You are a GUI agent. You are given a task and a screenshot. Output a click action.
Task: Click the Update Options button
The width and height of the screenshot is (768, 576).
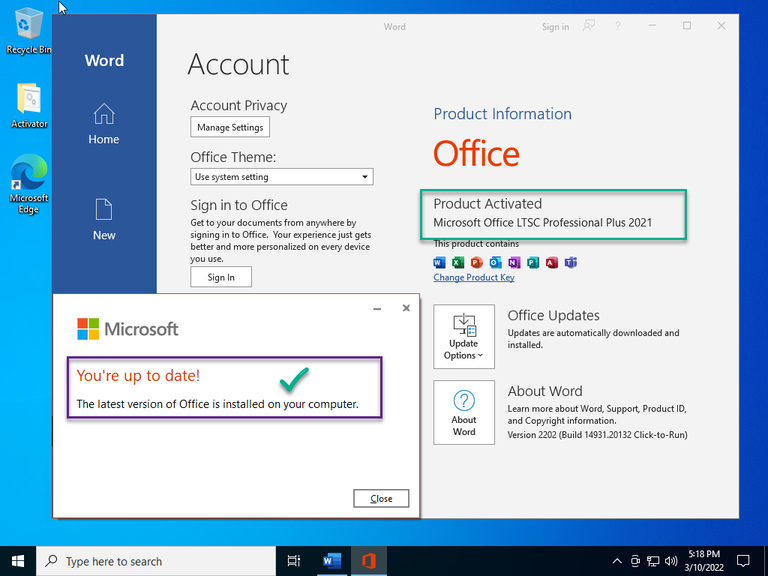(463, 336)
